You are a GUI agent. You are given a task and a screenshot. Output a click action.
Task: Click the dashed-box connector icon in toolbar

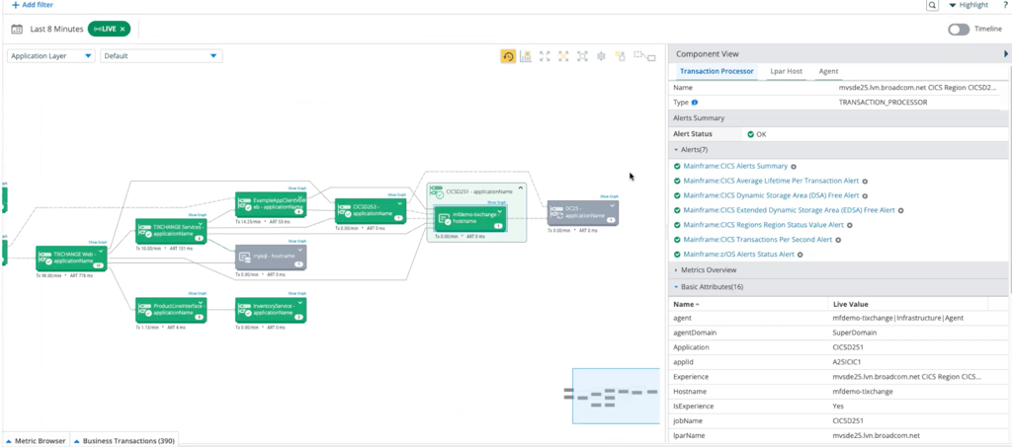[645, 57]
